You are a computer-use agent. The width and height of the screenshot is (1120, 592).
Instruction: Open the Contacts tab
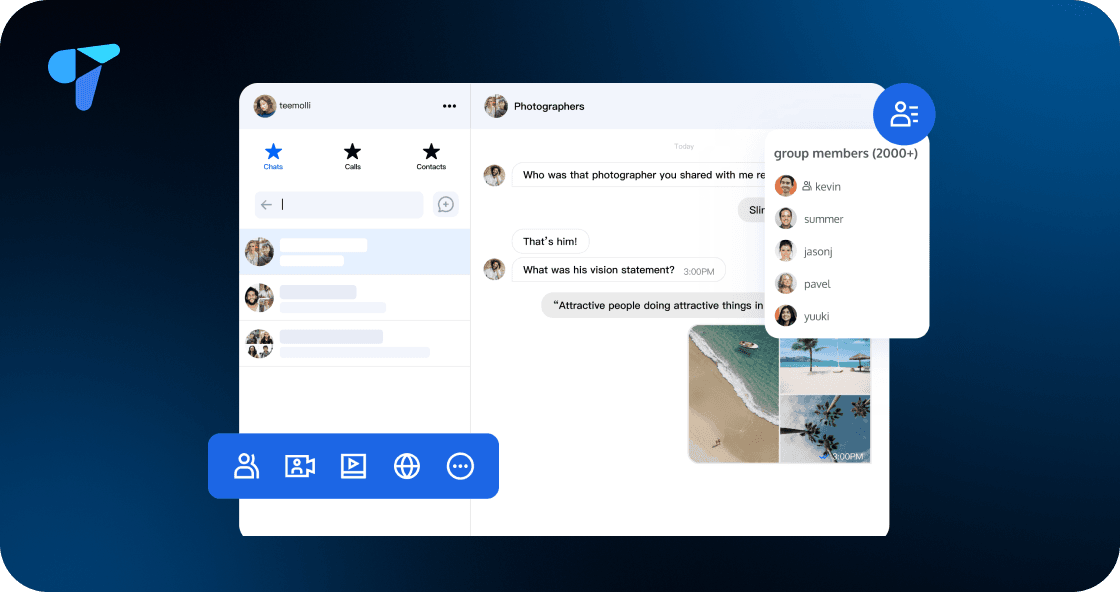pyautogui.click(x=431, y=157)
